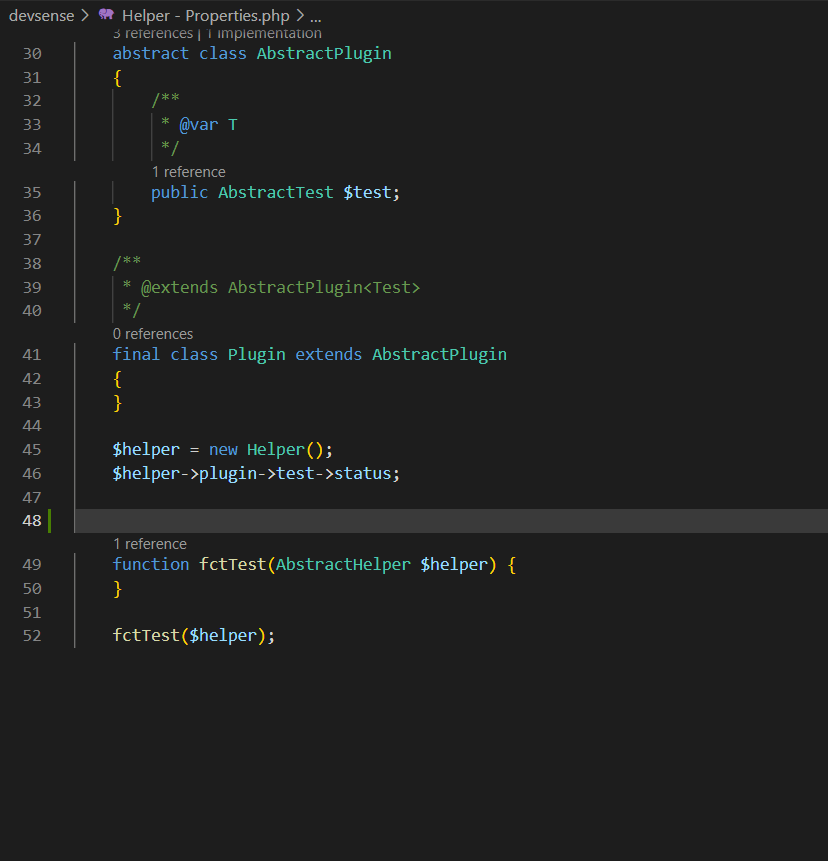Screen dimensions: 828x861
Task: Click the PHP elephant file icon in breadcrumb
Action: pos(106,15)
